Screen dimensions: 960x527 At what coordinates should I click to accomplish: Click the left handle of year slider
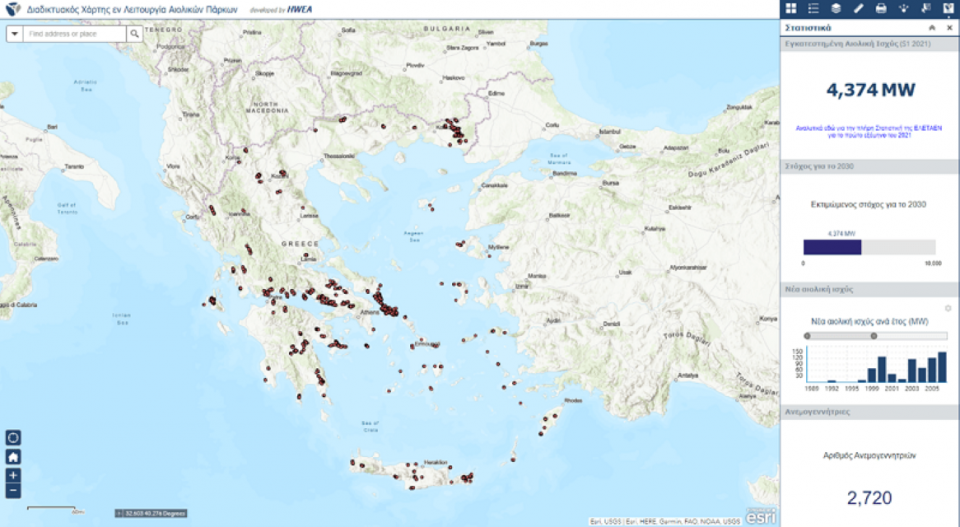tap(808, 336)
